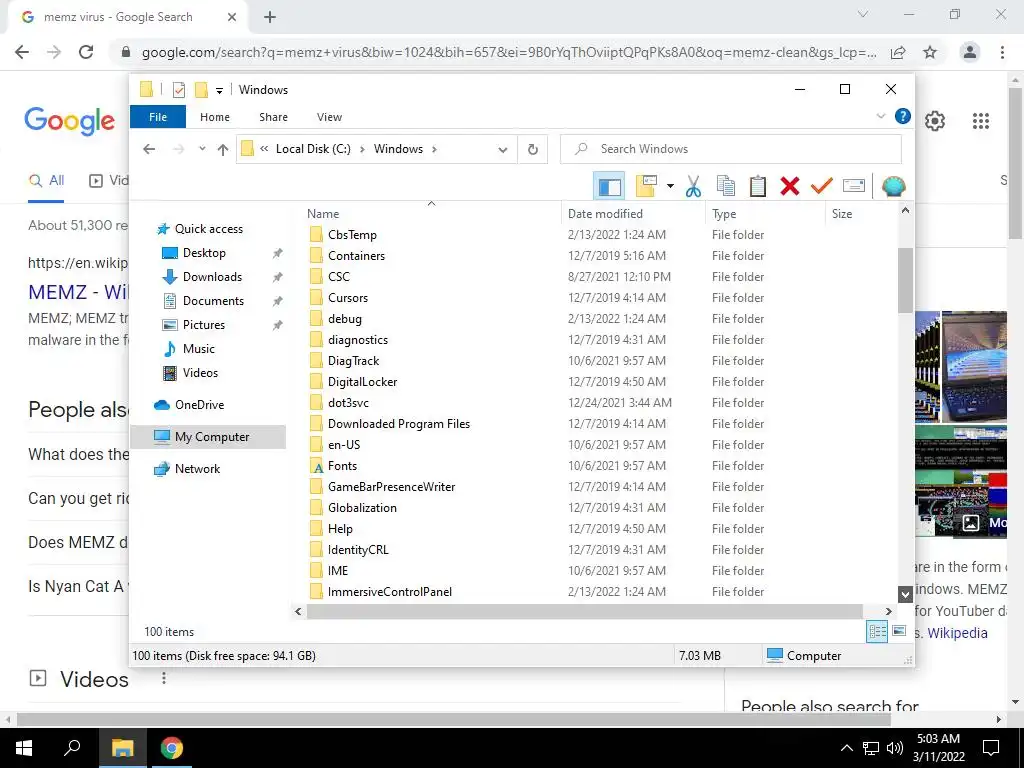The height and width of the screenshot is (768, 1024).
Task: Click the Paste clipboard toolbar icon
Action: 758,186
